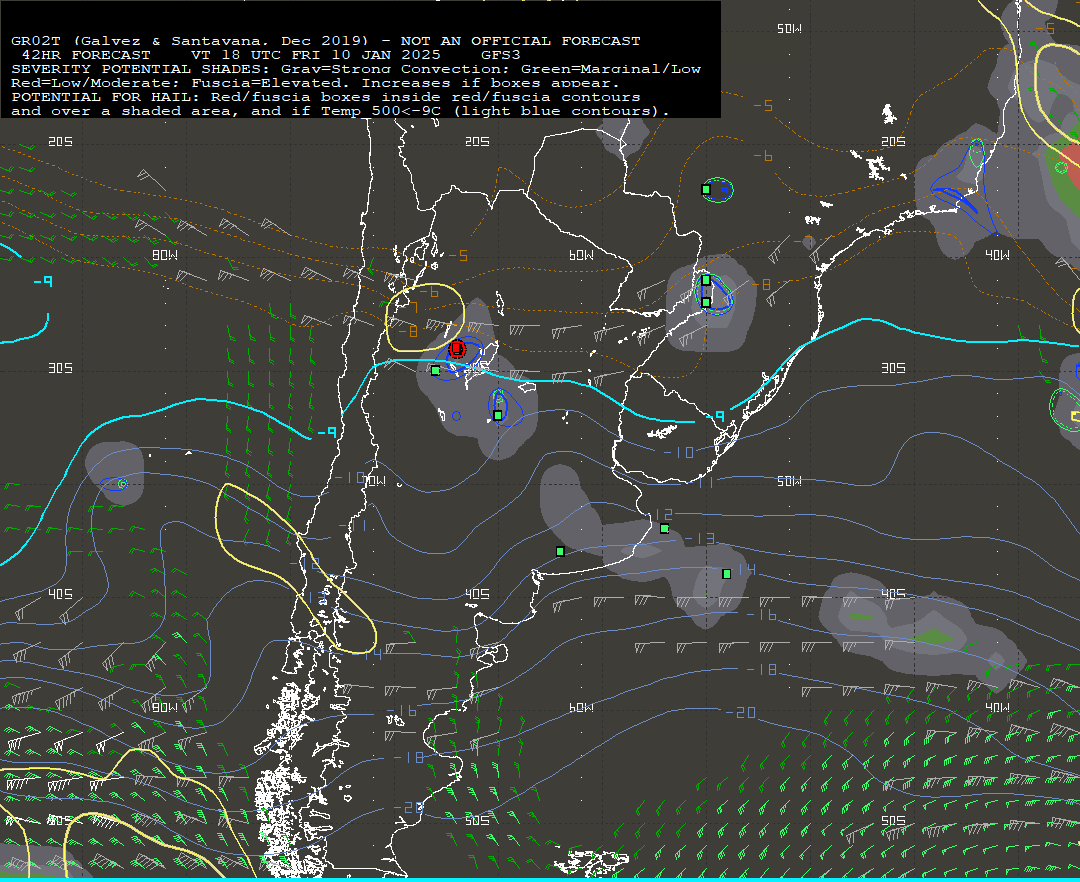Click the 'POTENTIAL FOR HAIL' legend line
The height and width of the screenshot is (882, 1080).
tap(326, 96)
